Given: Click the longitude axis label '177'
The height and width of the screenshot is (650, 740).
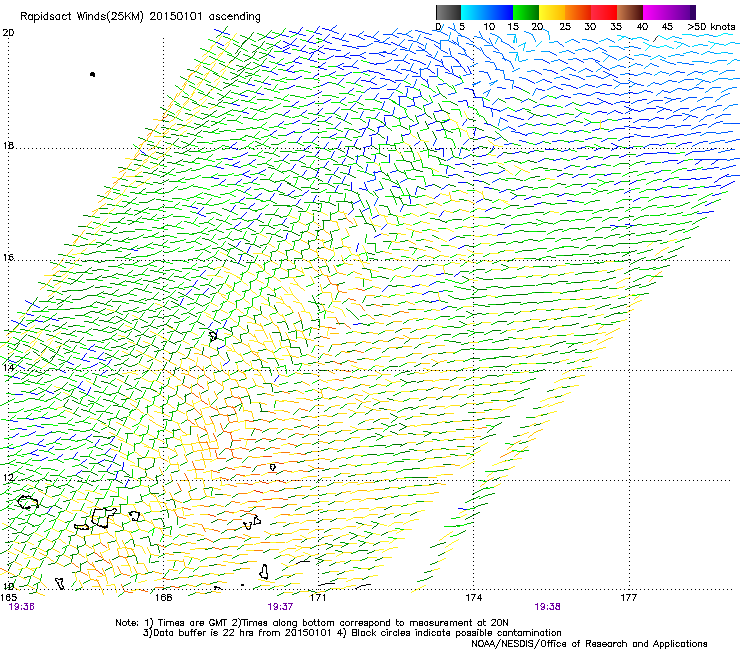Looking at the screenshot, I should 629,597.
